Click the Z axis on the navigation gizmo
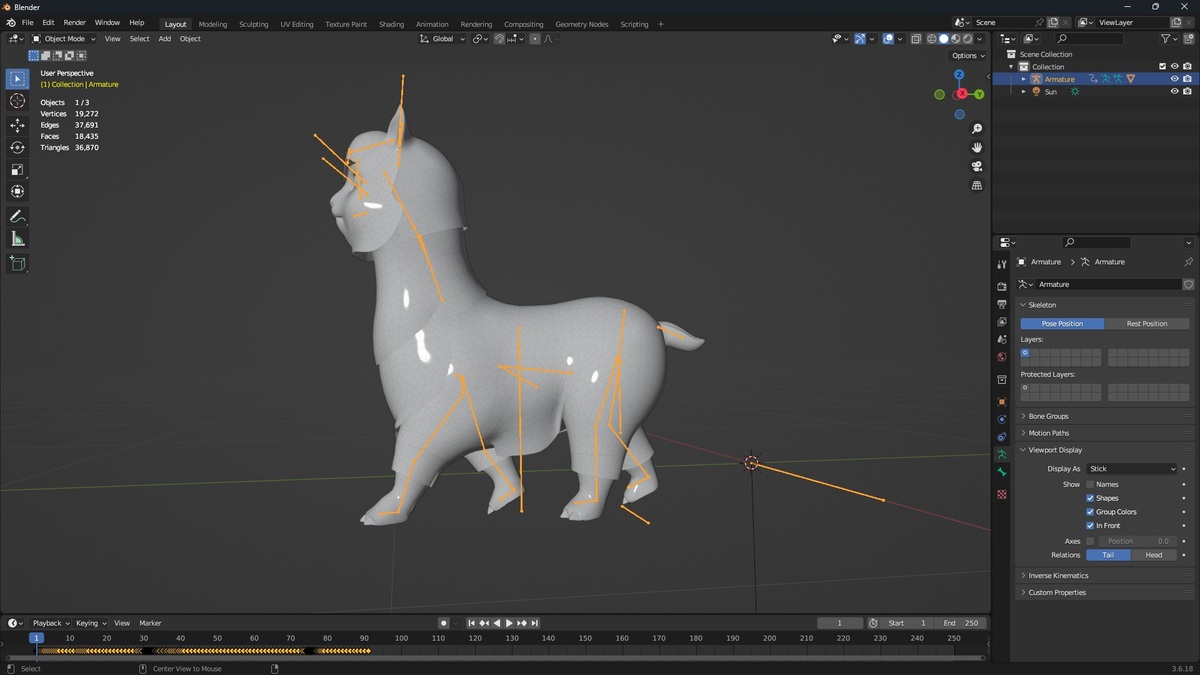The image size is (1200, 675). [959, 74]
